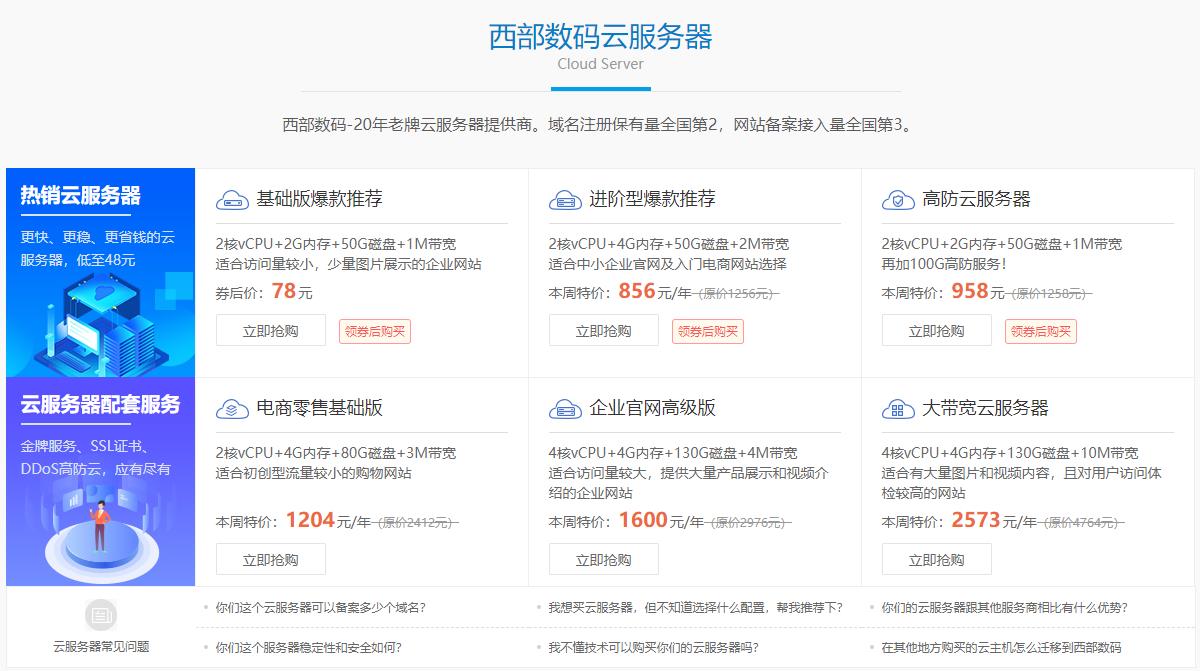The image size is (1200, 671).
Task: Click the price 2573元/年
Action: pos(994,520)
